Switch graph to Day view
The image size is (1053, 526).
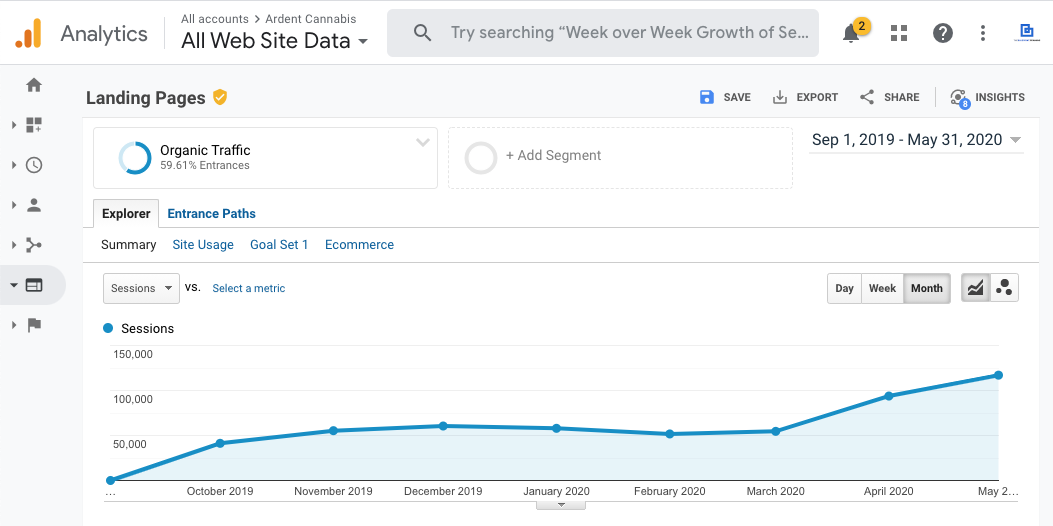(x=844, y=288)
